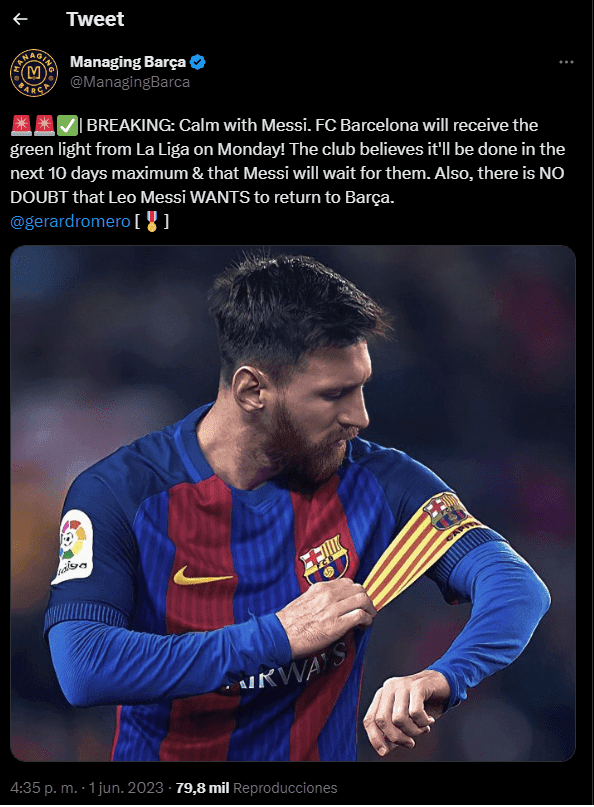
Task: Click the word BREAKING in the tweet
Action: tap(130, 125)
